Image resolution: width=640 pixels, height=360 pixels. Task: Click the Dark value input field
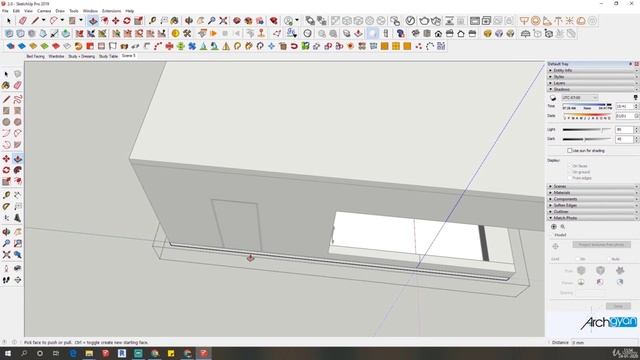624,139
